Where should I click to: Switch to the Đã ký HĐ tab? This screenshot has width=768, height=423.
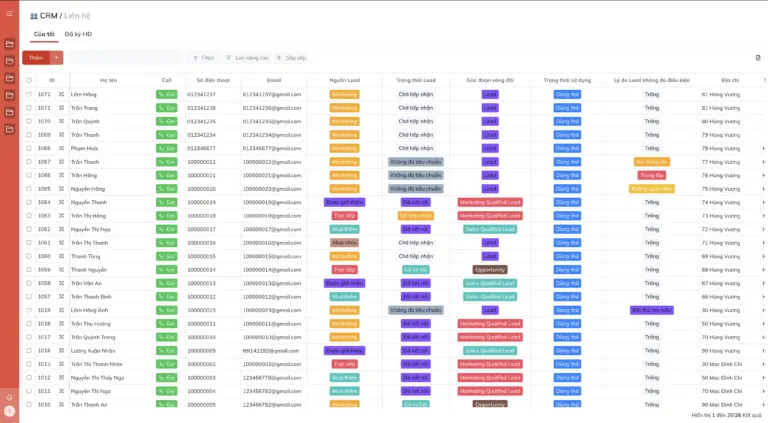[78, 34]
